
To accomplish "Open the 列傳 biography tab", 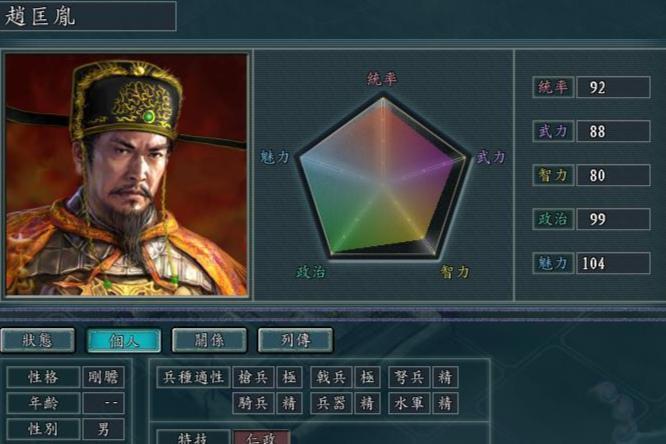I will click(x=295, y=340).
